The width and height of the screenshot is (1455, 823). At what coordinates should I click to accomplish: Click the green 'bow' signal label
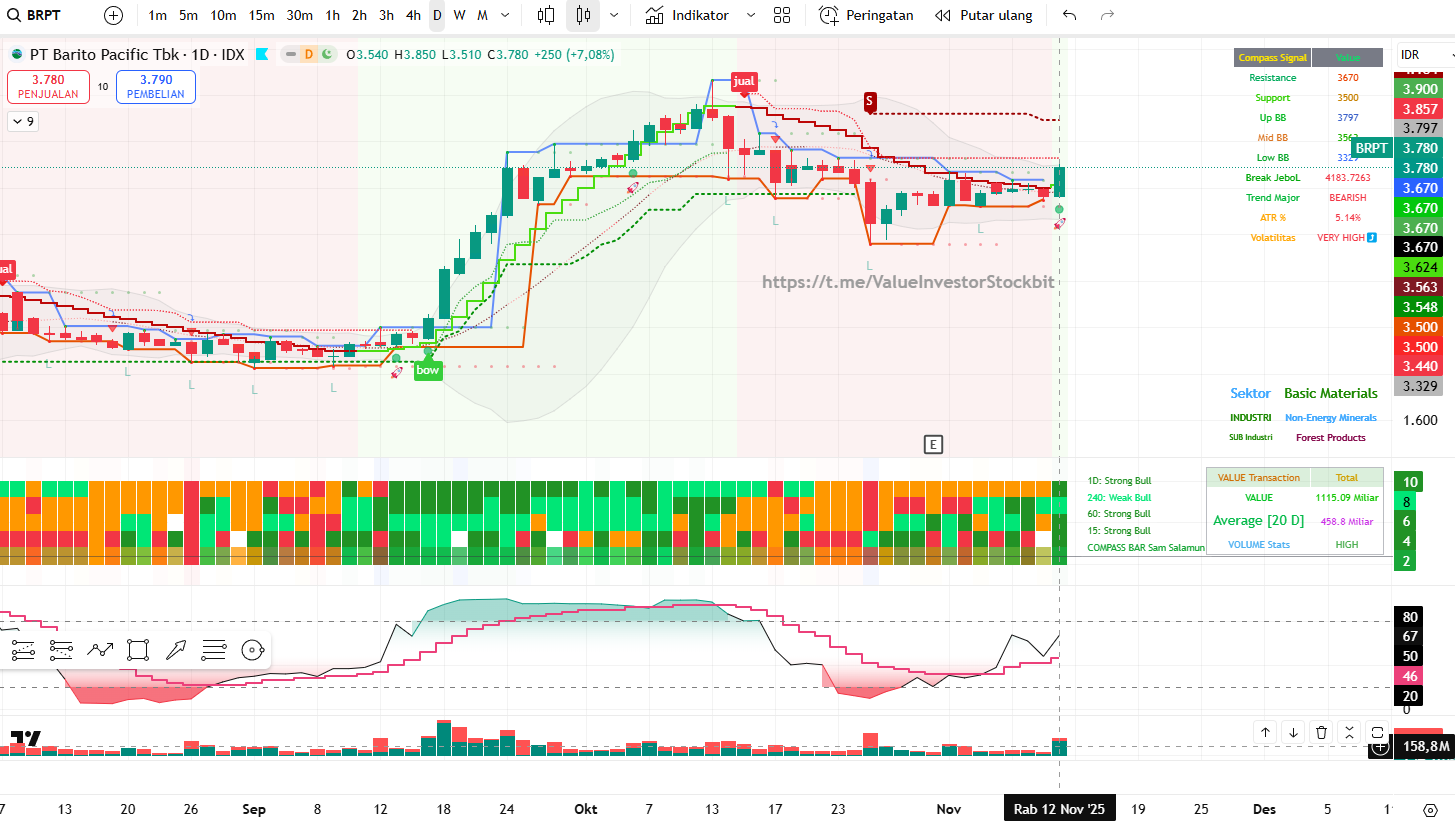[x=428, y=369]
